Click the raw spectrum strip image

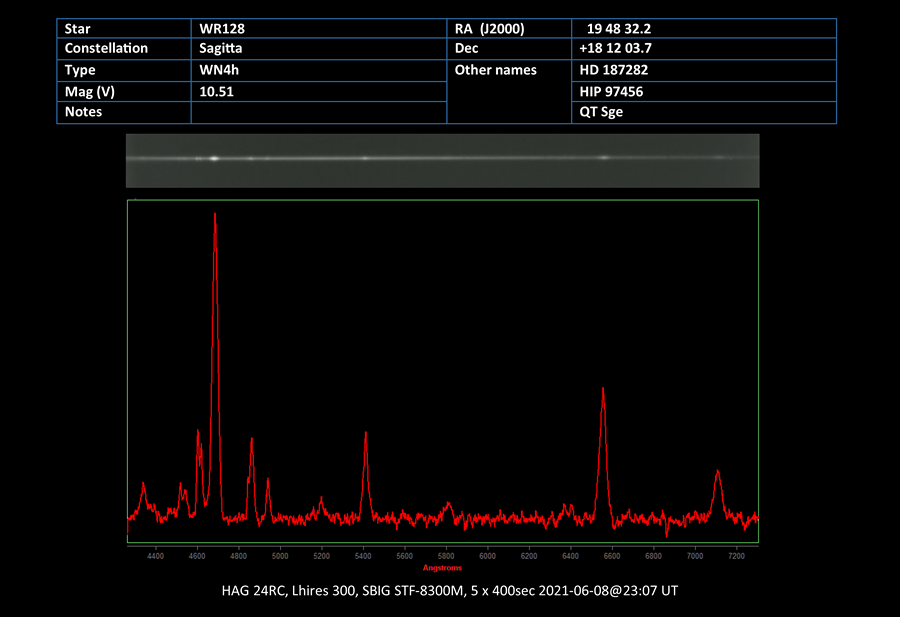442,159
